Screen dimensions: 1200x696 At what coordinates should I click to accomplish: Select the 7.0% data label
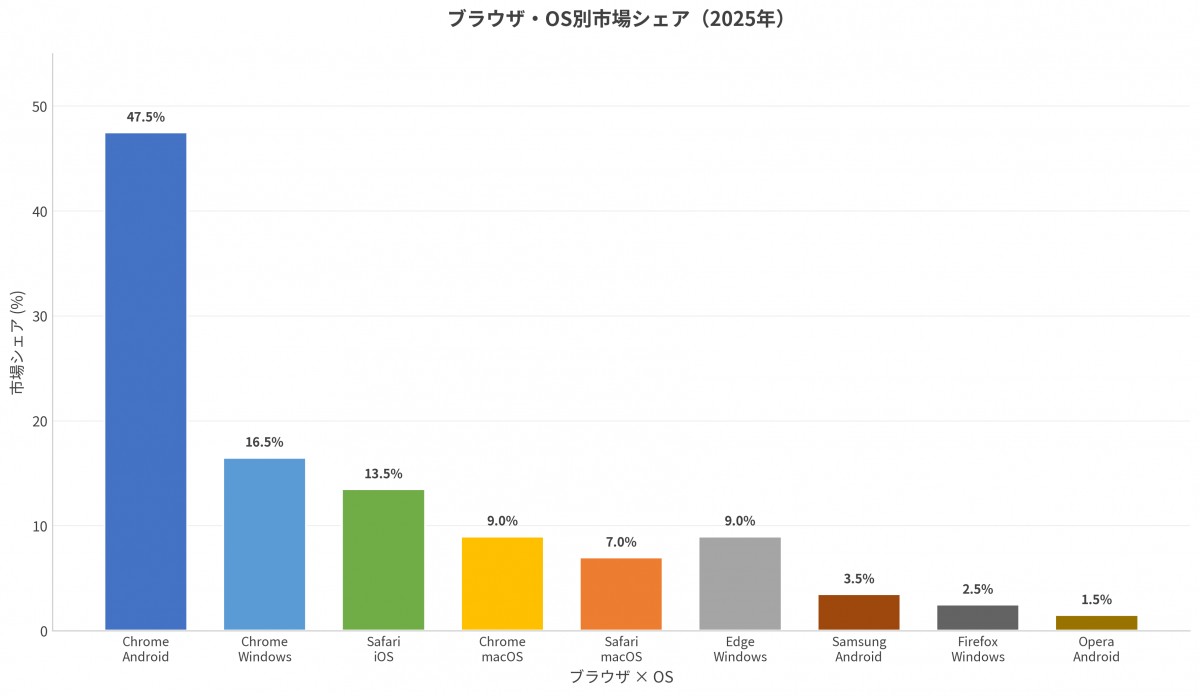coord(621,542)
